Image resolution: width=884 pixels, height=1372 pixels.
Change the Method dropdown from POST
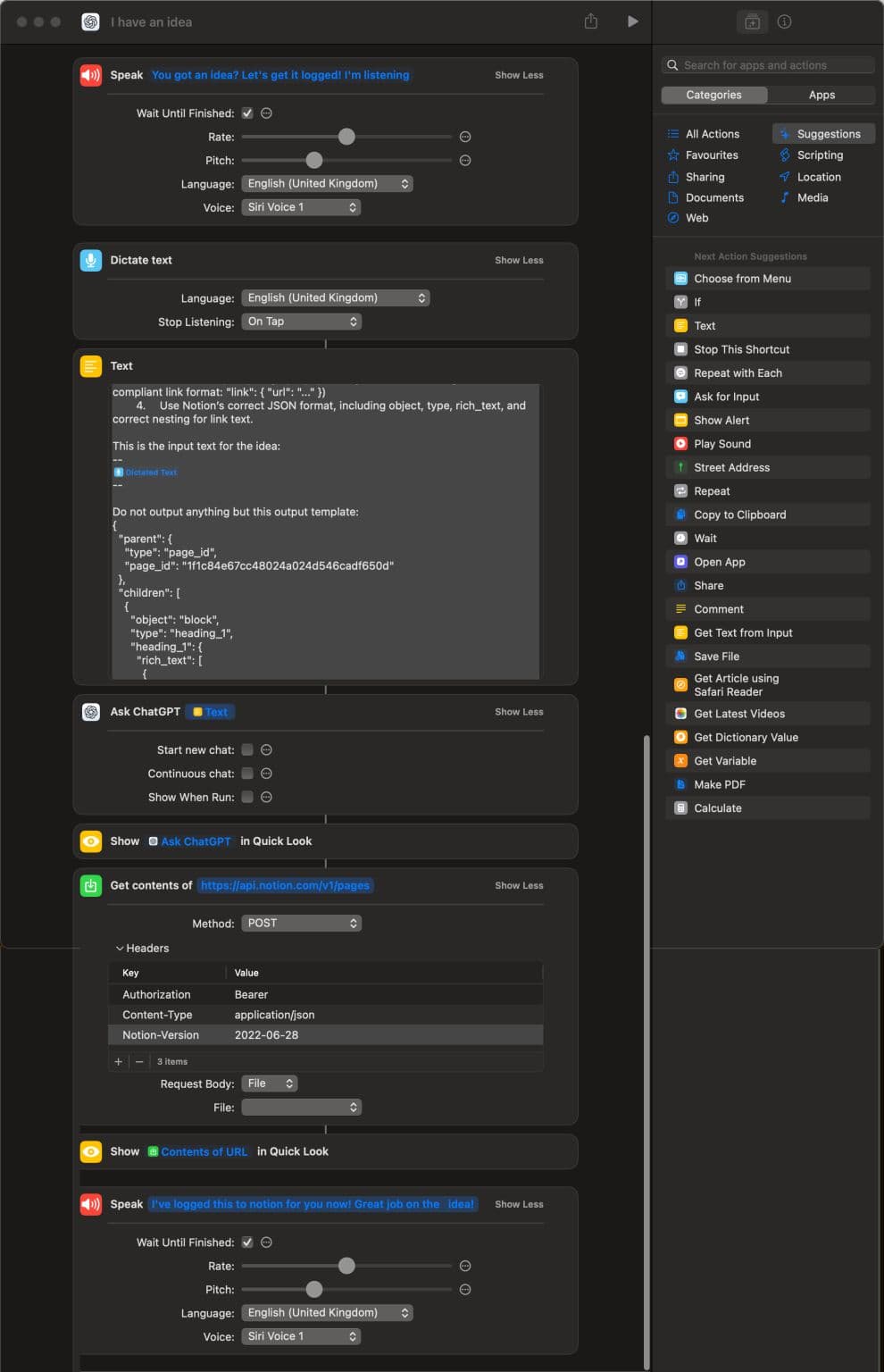click(x=301, y=923)
